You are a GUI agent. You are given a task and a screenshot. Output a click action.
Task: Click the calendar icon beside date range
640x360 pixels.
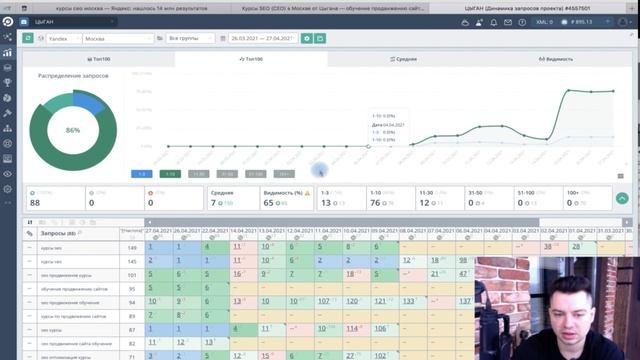point(223,38)
